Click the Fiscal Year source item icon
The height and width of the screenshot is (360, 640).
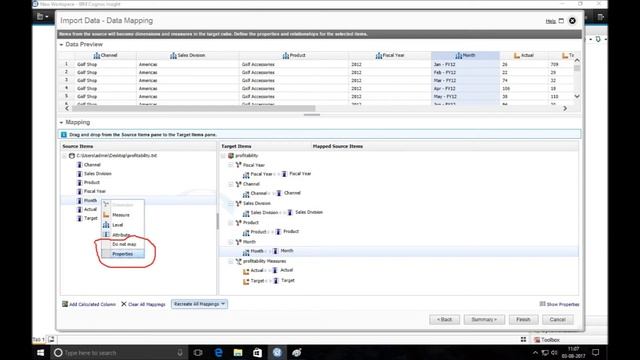(80, 191)
